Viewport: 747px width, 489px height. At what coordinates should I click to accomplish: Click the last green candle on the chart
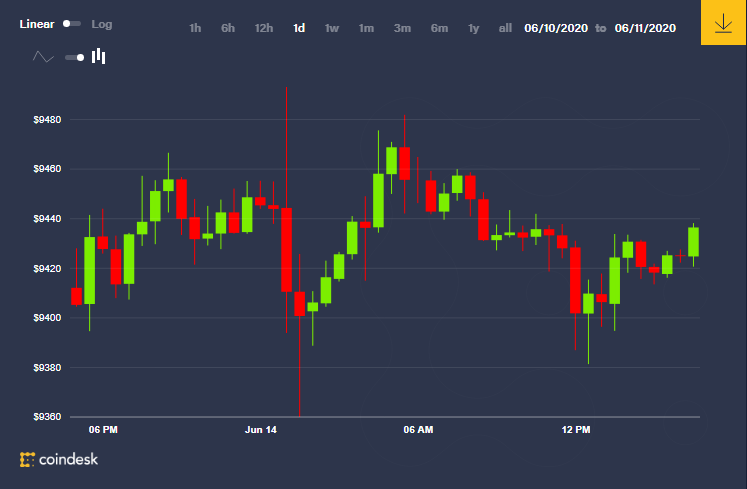(694, 242)
